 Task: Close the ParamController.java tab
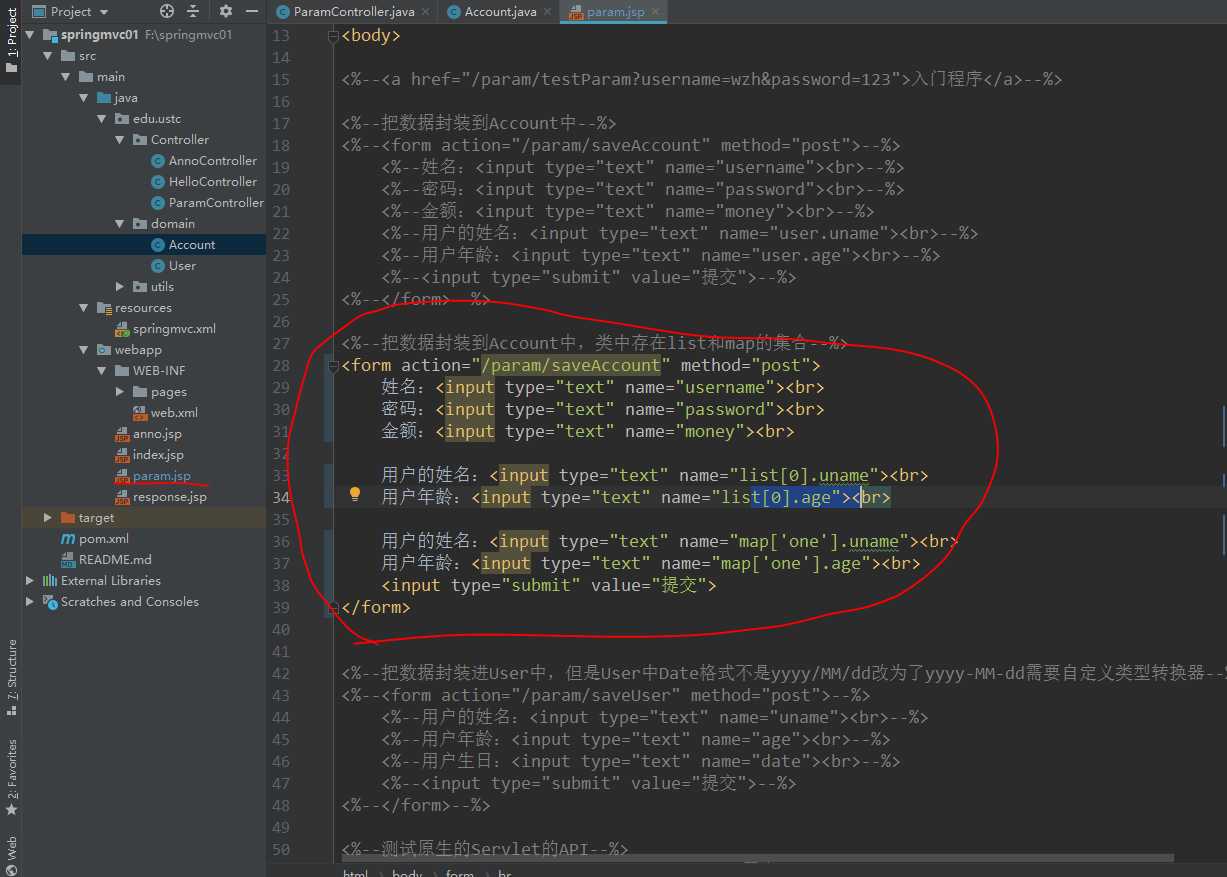click(426, 12)
